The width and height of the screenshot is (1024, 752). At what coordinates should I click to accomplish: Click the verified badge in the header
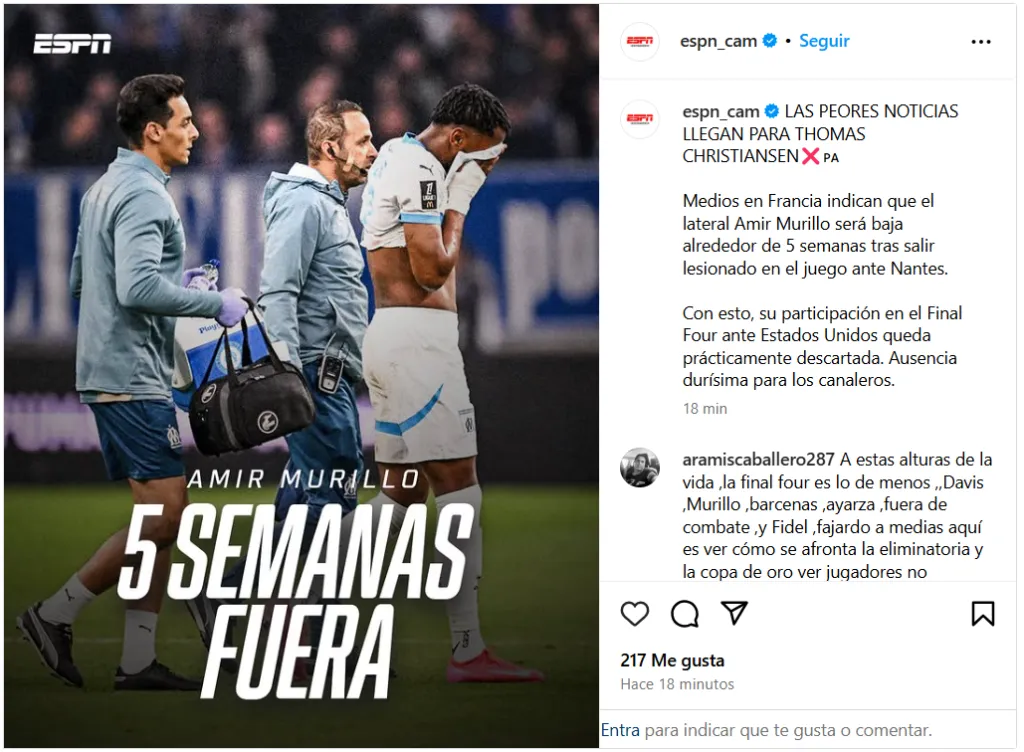click(770, 40)
